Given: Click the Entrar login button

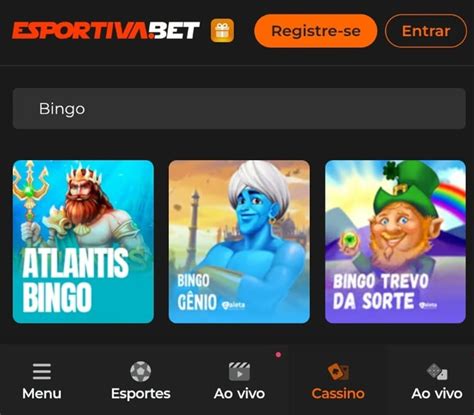Looking at the screenshot, I should (426, 31).
